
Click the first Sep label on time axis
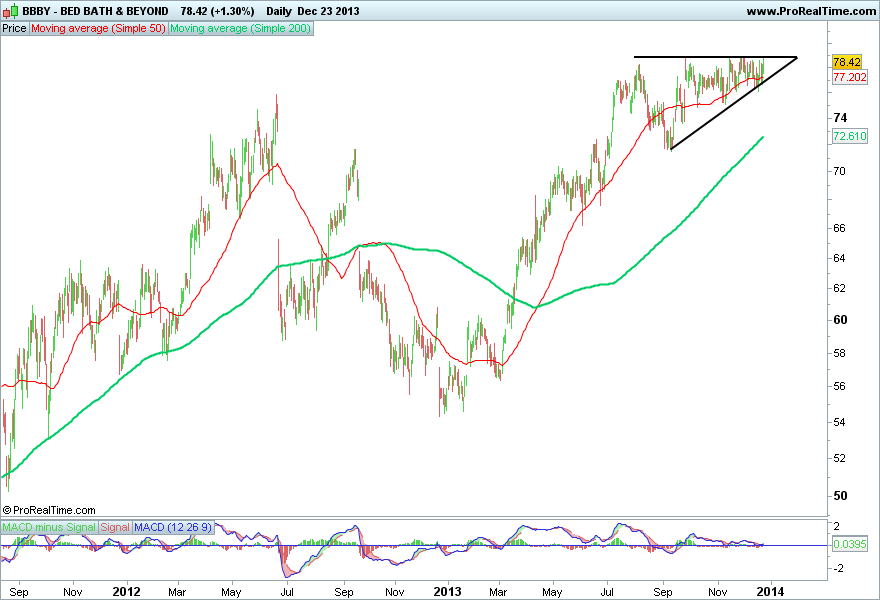(19, 592)
